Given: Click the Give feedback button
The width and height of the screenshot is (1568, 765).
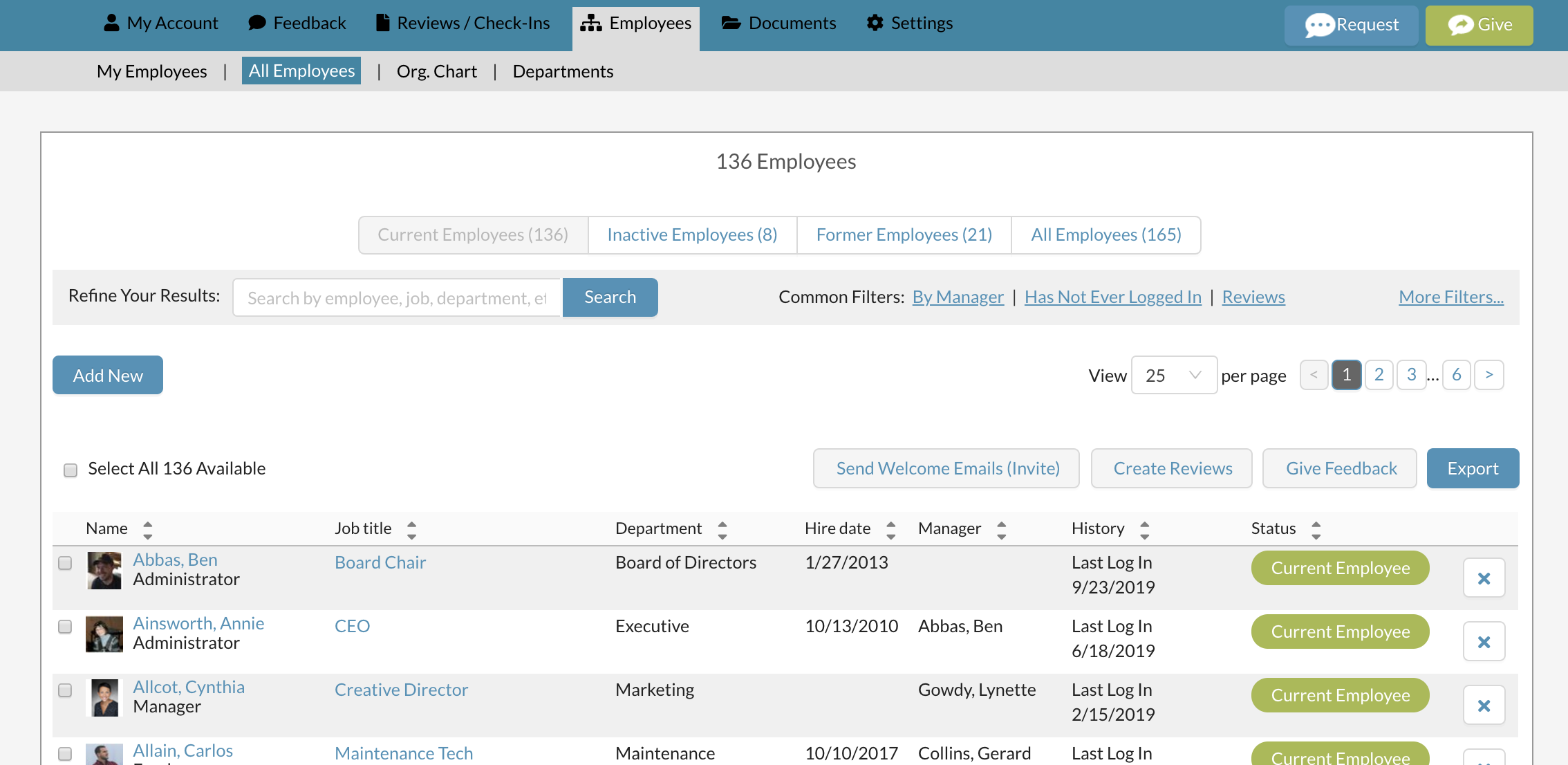Looking at the screenshot, I should pyautogui.click(x=1480, y=26).
